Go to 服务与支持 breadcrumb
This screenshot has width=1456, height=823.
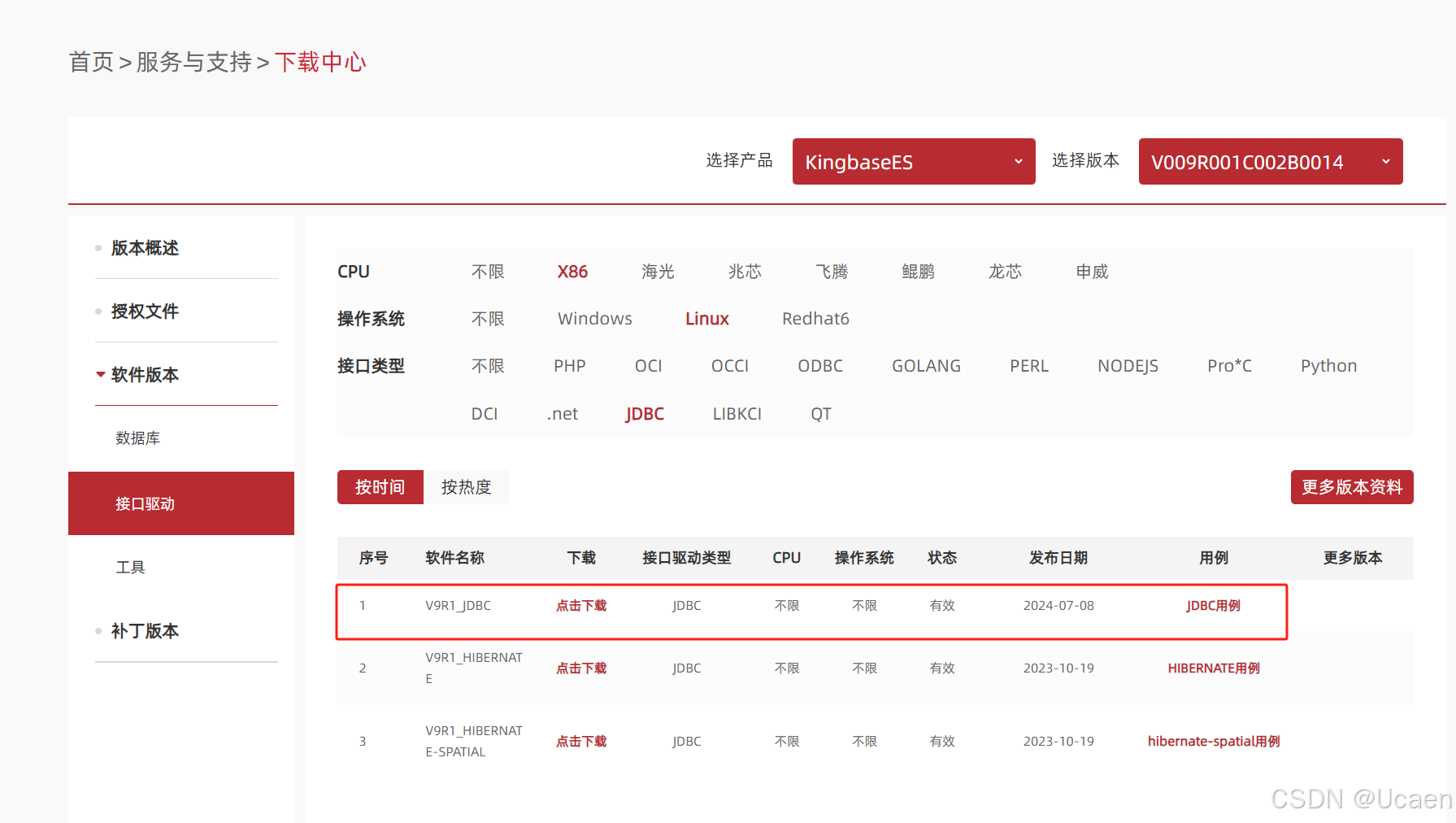tap(193, 62)
